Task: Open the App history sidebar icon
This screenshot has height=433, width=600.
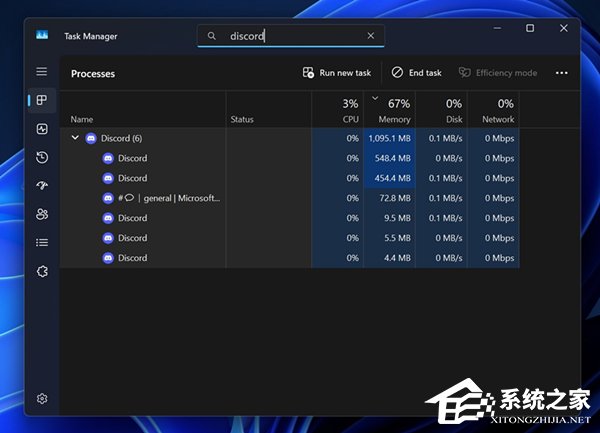Action: pos(42,157)
